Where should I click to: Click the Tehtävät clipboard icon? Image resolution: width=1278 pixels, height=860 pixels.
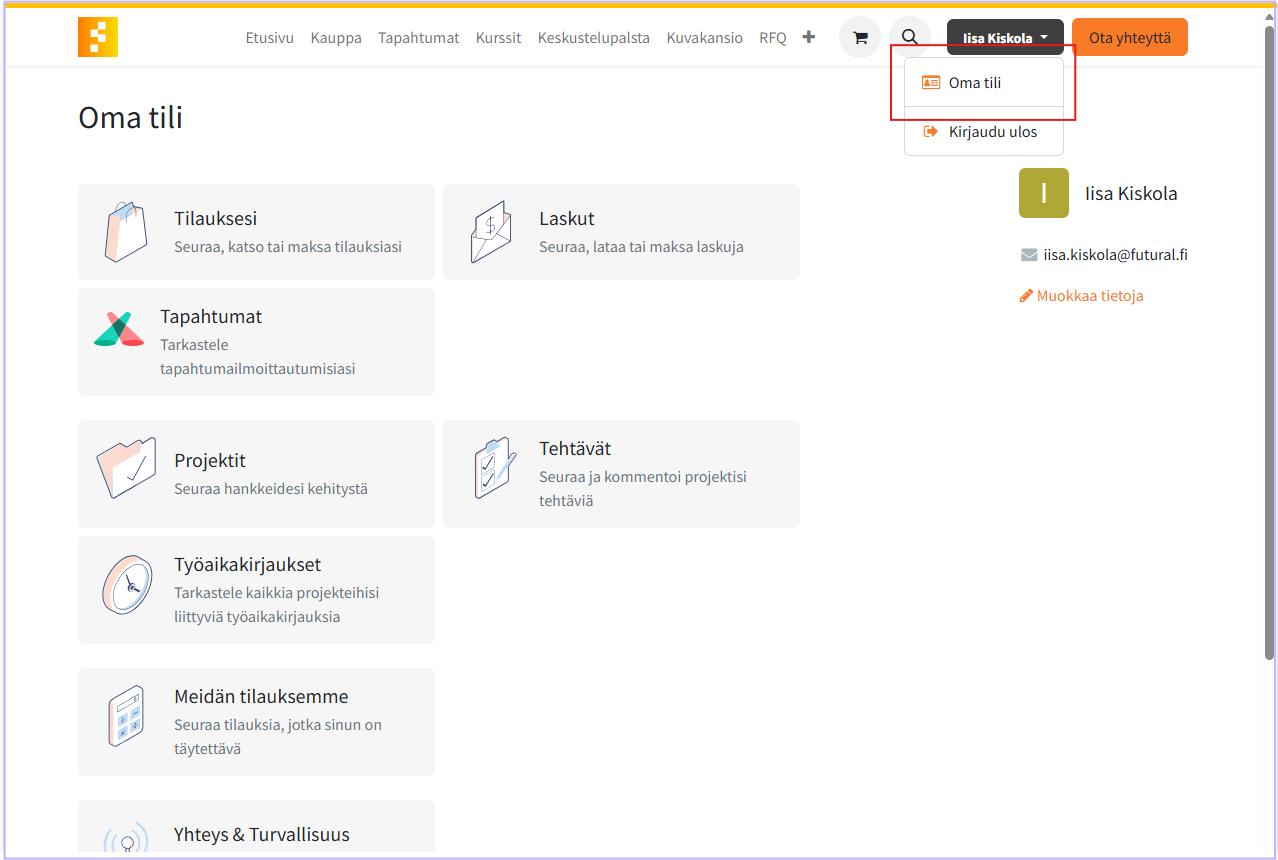click(494, 468)
